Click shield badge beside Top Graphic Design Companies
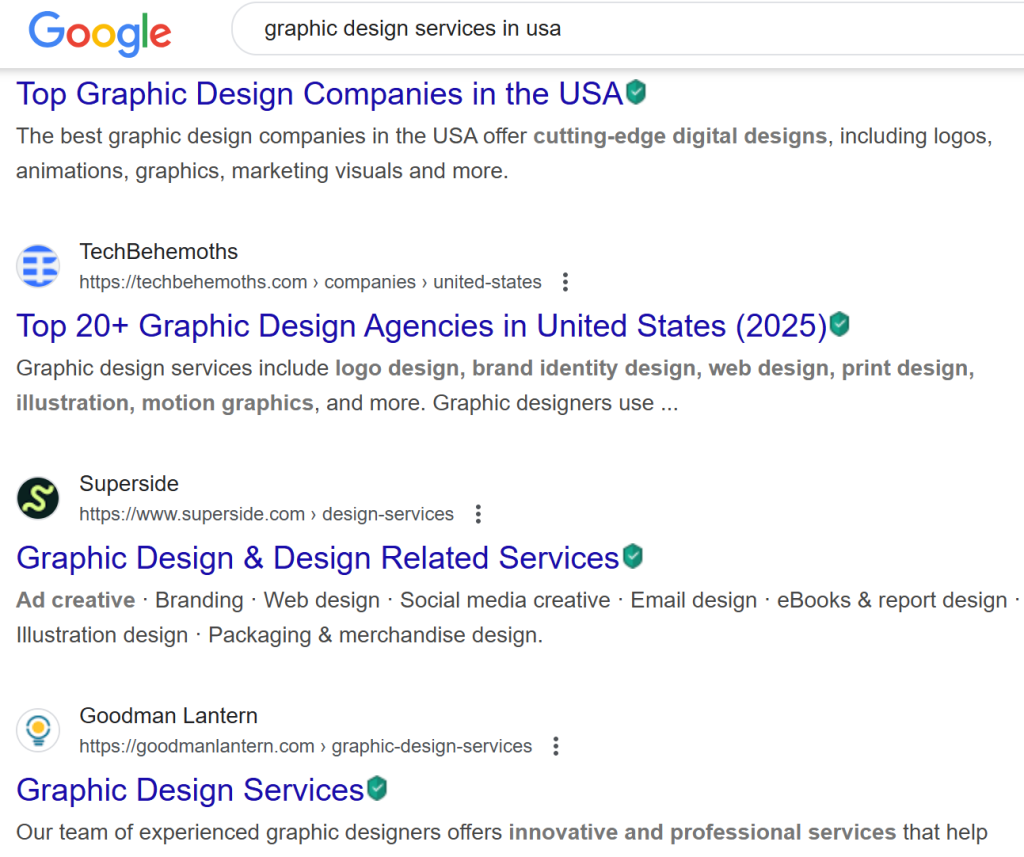This screenshot has height=857, width=1024. coord(636,93)
